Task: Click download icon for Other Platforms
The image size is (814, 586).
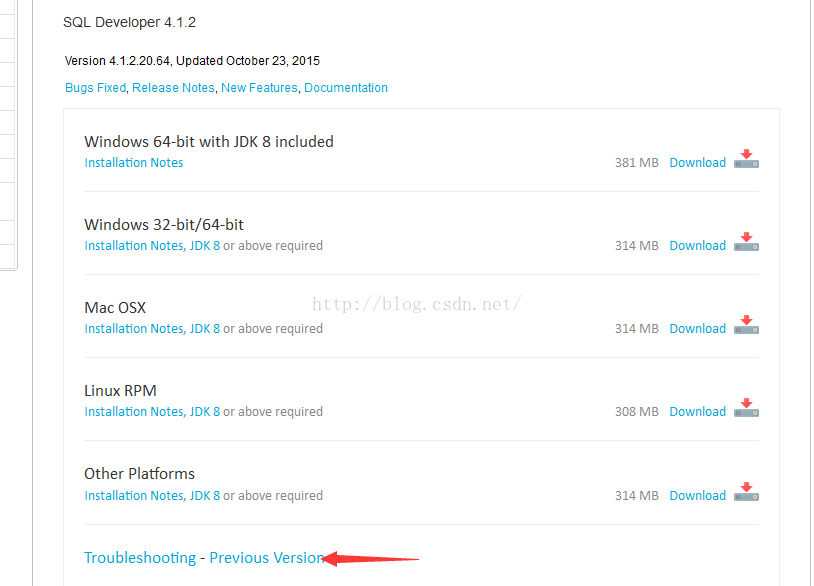Action: point(746,492)
